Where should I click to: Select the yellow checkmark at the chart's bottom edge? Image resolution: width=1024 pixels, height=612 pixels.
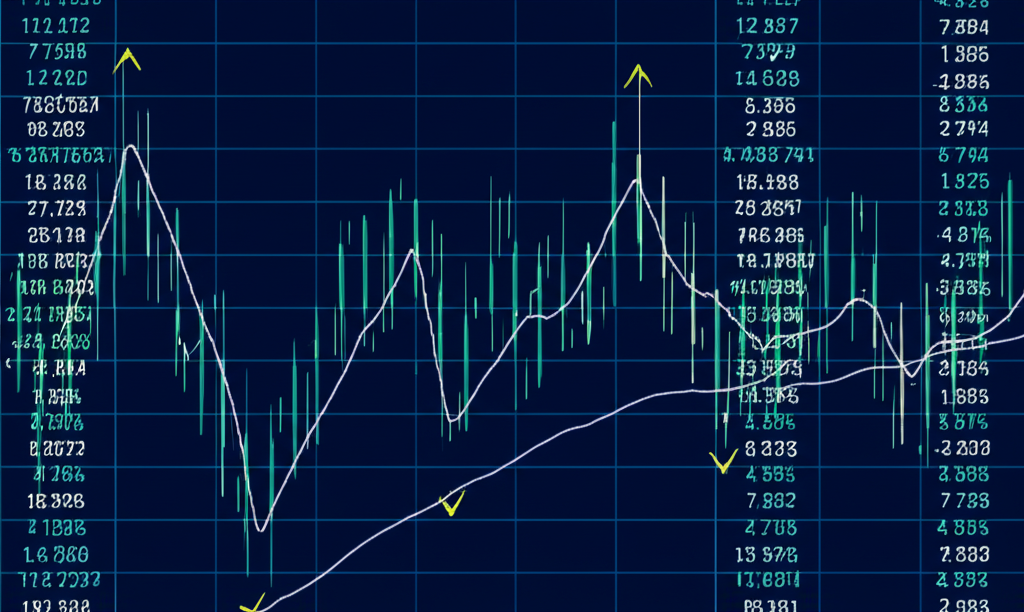pos(252,603)
